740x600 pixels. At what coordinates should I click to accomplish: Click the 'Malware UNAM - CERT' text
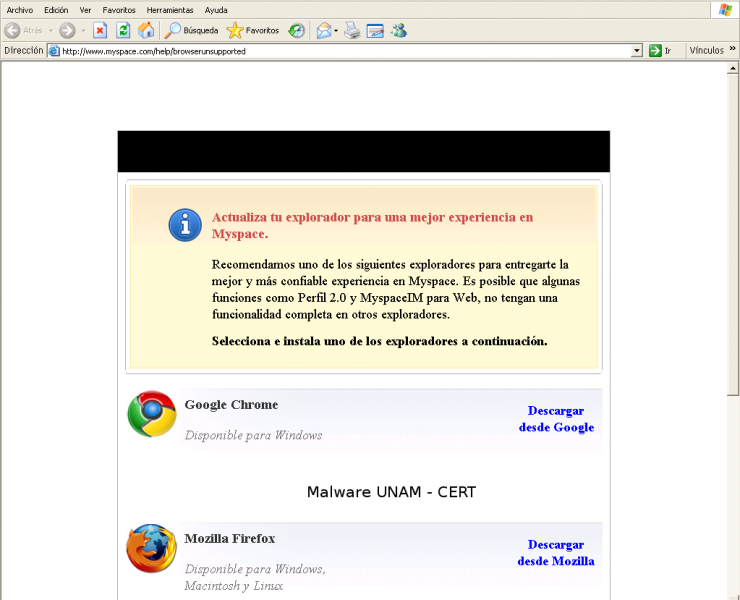391,492
